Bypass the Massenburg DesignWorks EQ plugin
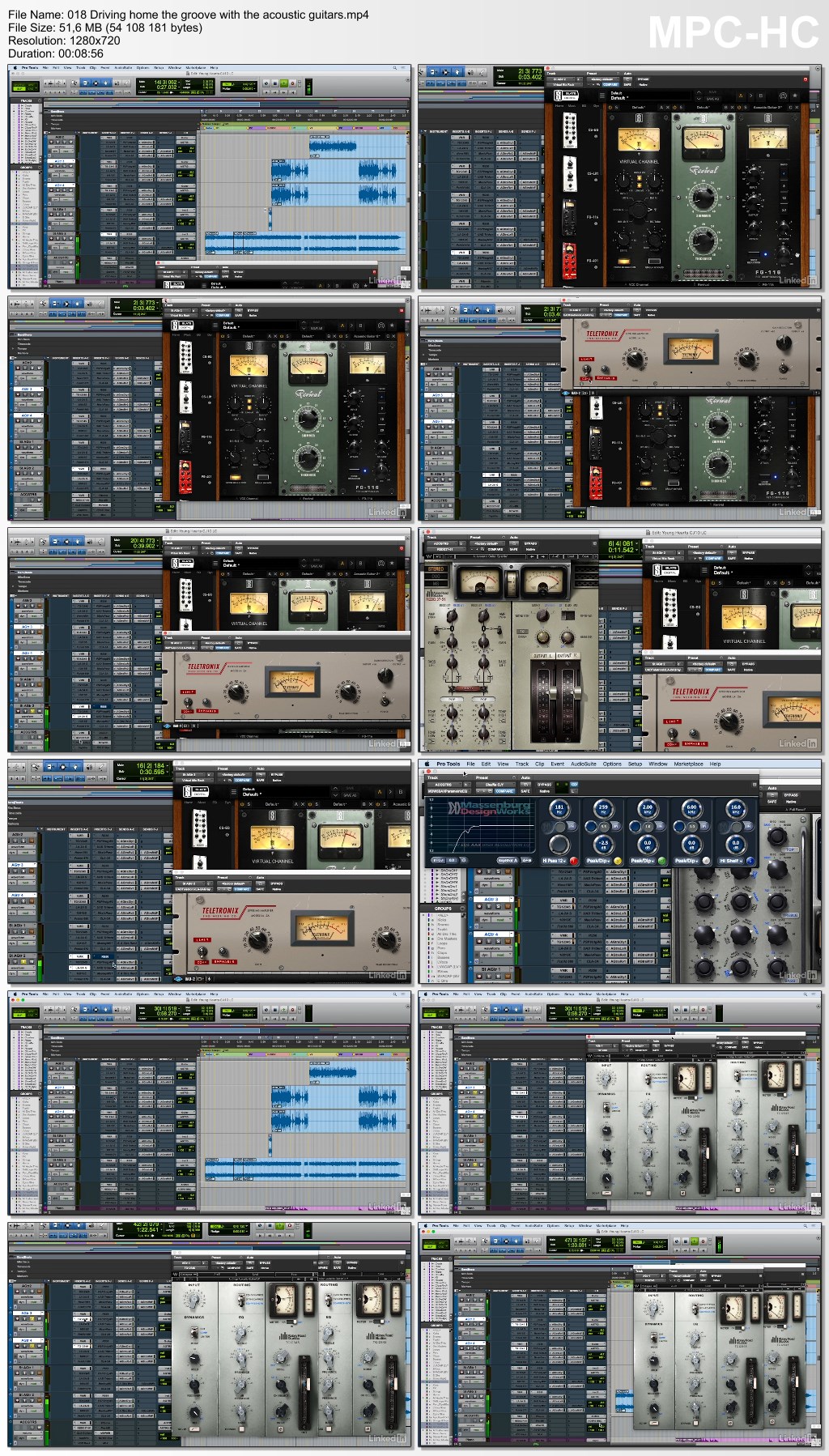 [x=544, y=784]
